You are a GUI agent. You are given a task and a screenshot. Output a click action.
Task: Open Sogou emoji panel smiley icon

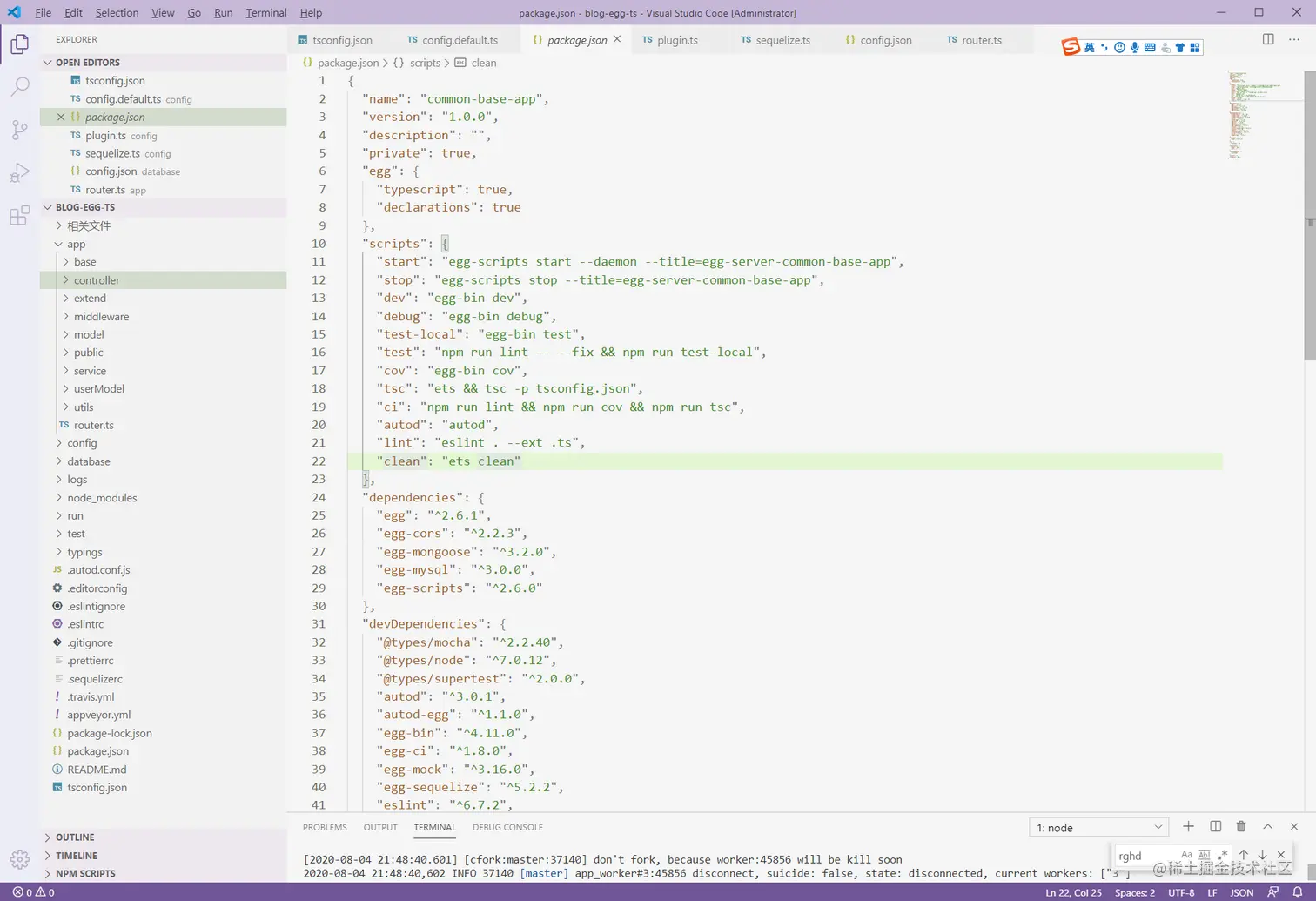pos(1120,48)
